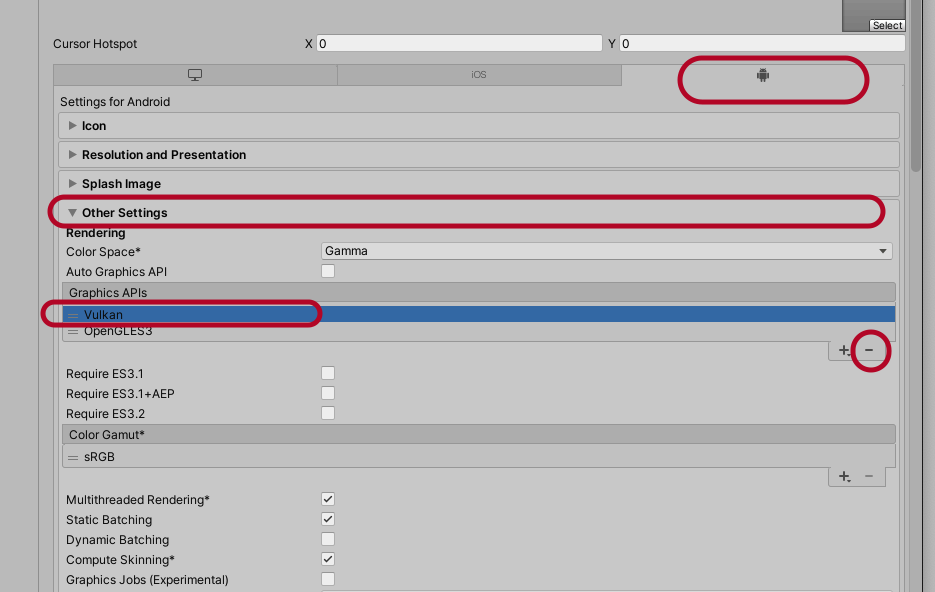The image size is (935, 592).
Task: Expand Resolution and Presentation section
Action: 479,155
